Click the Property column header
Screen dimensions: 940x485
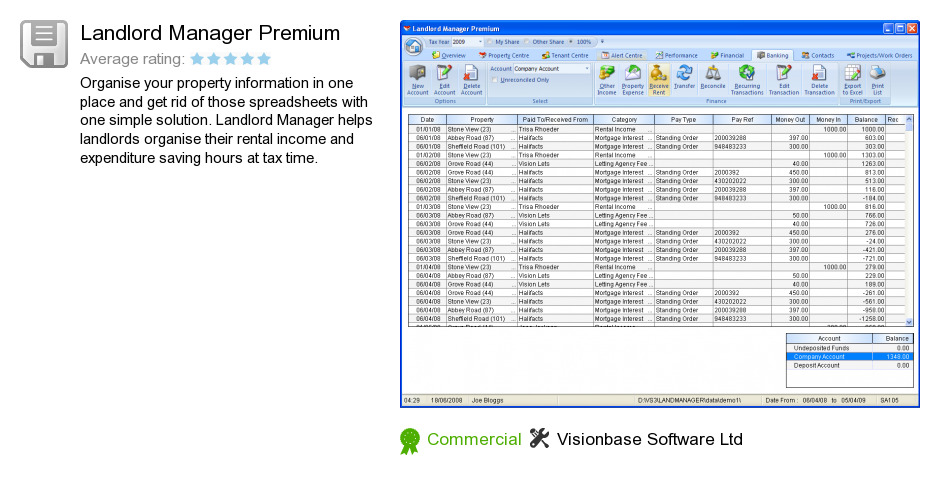[x=482, y=120]
